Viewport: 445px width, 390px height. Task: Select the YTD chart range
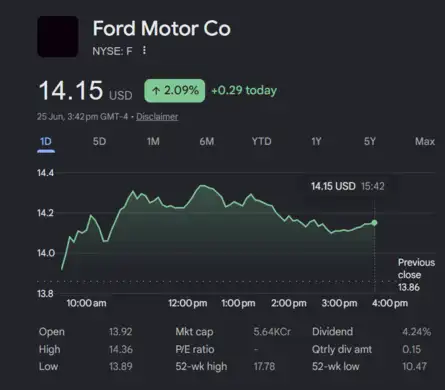261,142
